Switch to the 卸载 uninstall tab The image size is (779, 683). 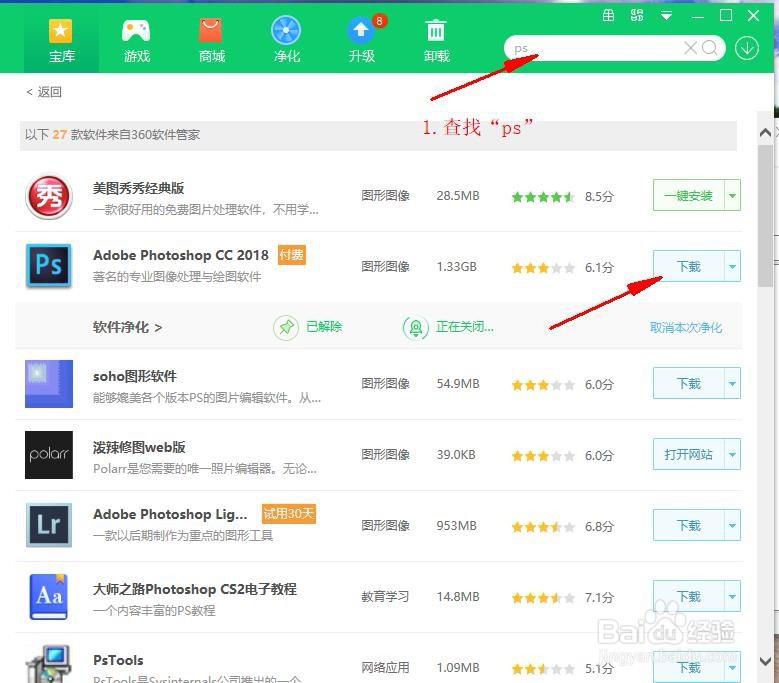(x=436, y=42)
